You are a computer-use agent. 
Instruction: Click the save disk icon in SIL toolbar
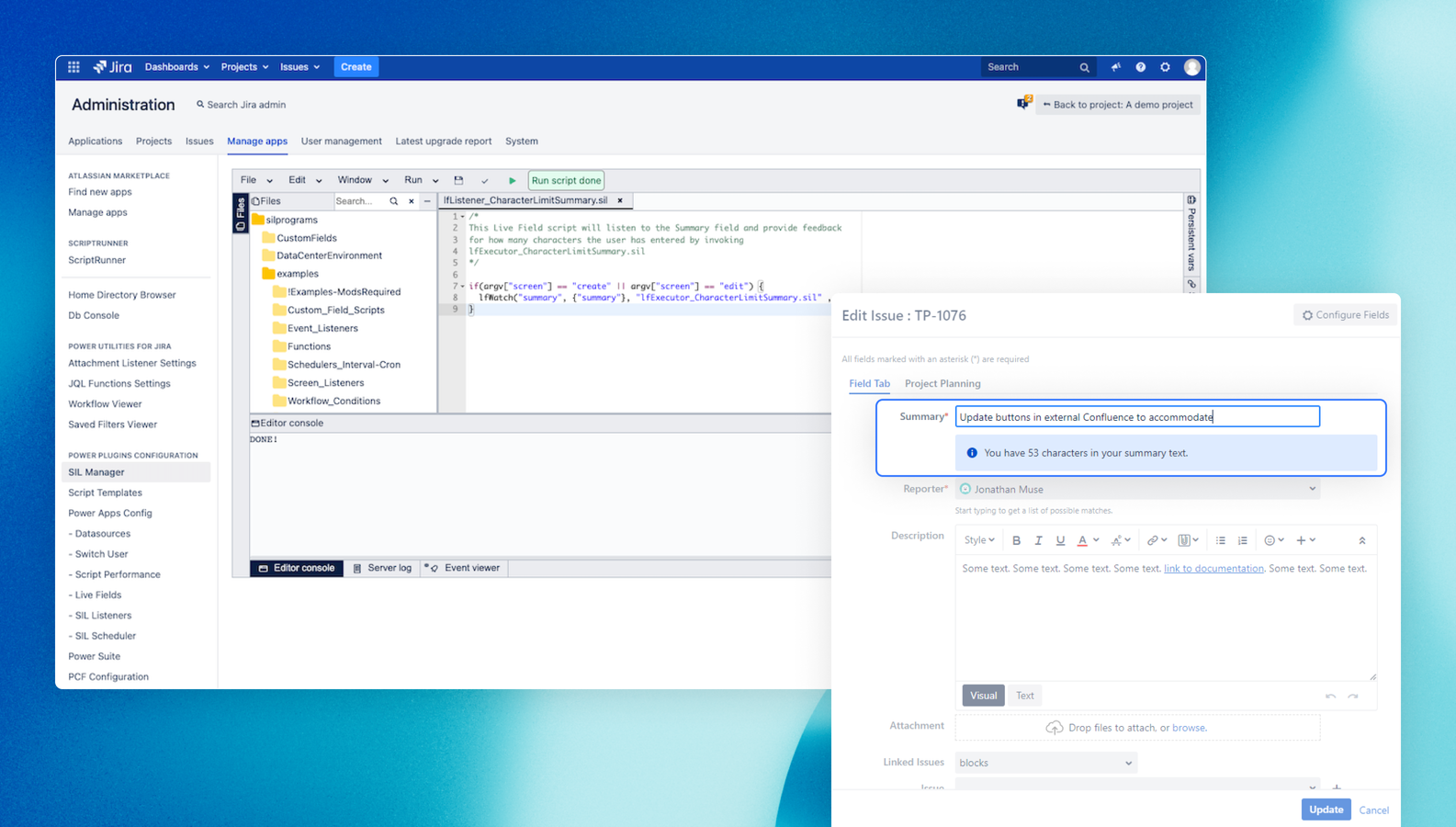pos(458,180)
